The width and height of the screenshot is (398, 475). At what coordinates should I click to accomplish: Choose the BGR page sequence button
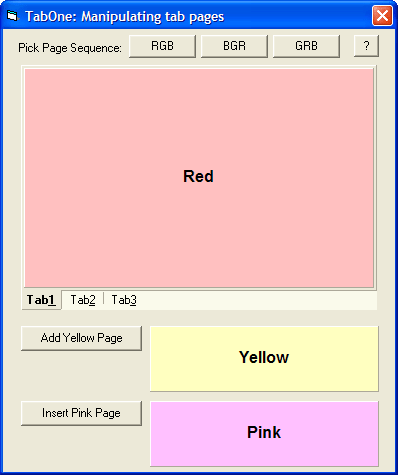coord(234,46)
